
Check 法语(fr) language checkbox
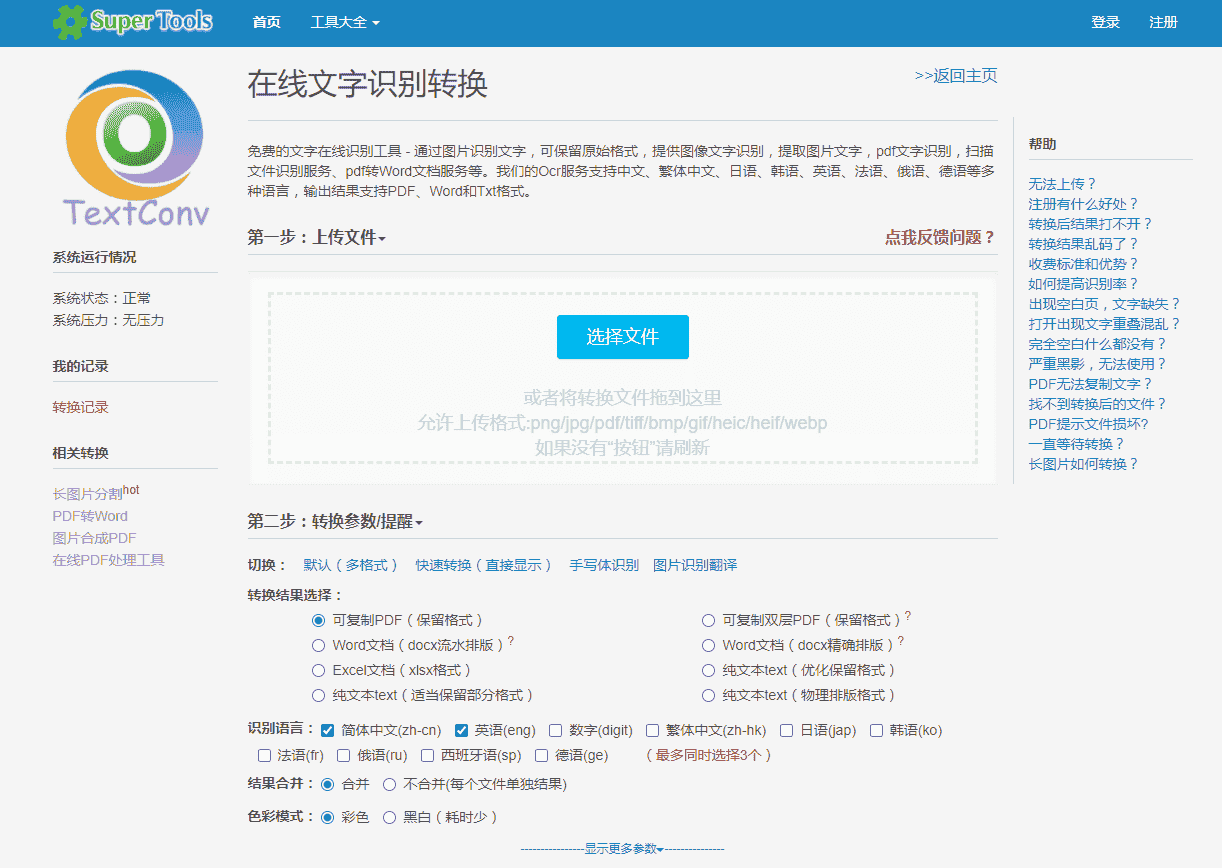pyautogui.click(x=265, y=755)
